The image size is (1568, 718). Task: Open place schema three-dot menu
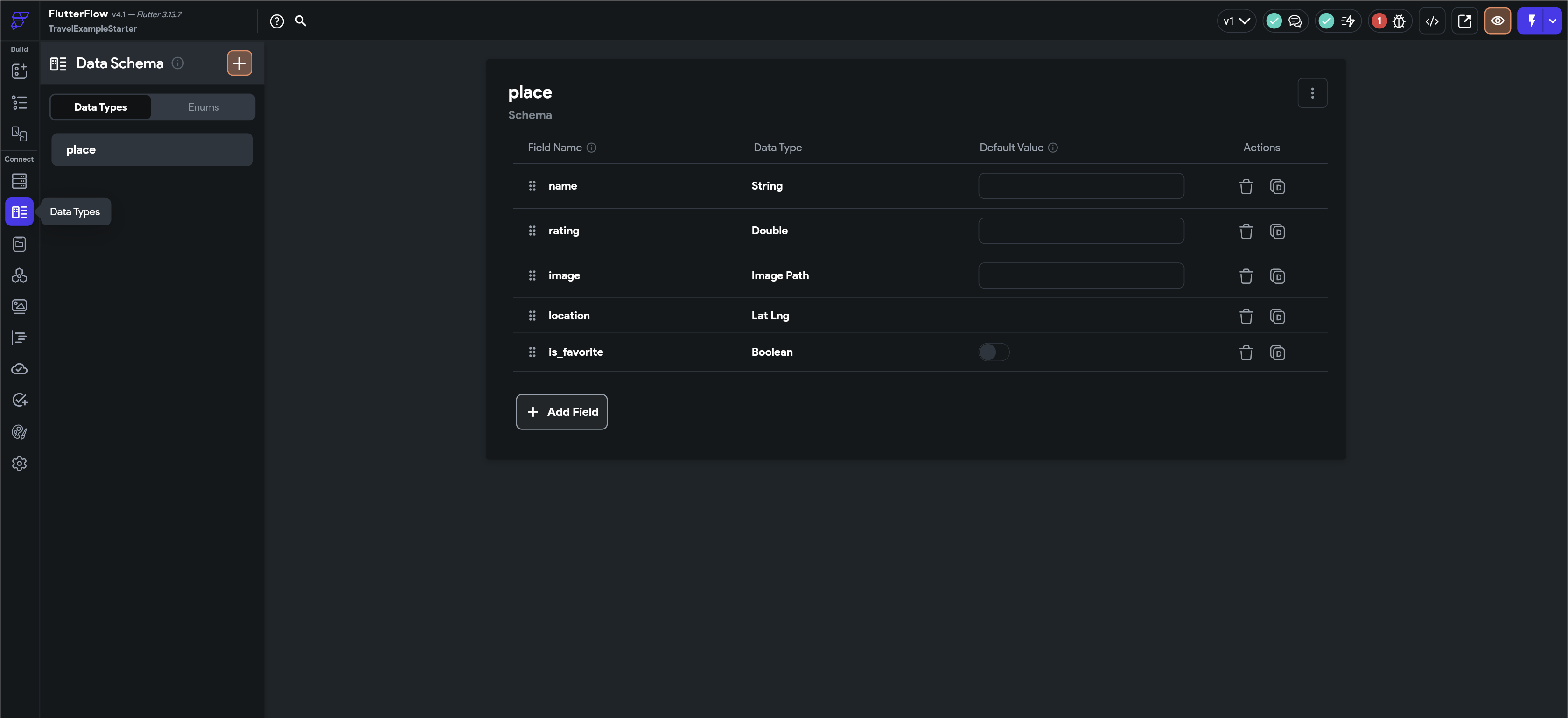pos(1312,93)
